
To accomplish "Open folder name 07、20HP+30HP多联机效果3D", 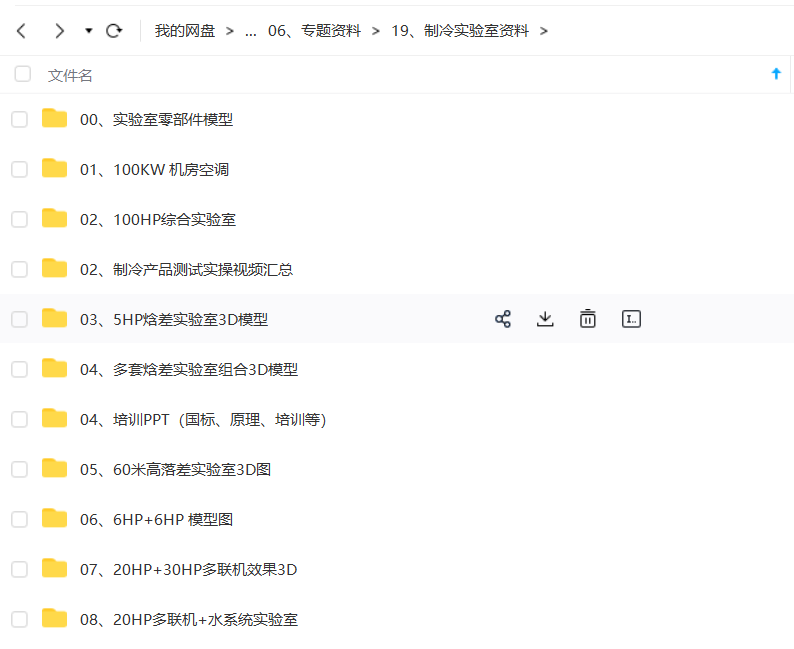I will pyautogui.click(x=188, y=570).
